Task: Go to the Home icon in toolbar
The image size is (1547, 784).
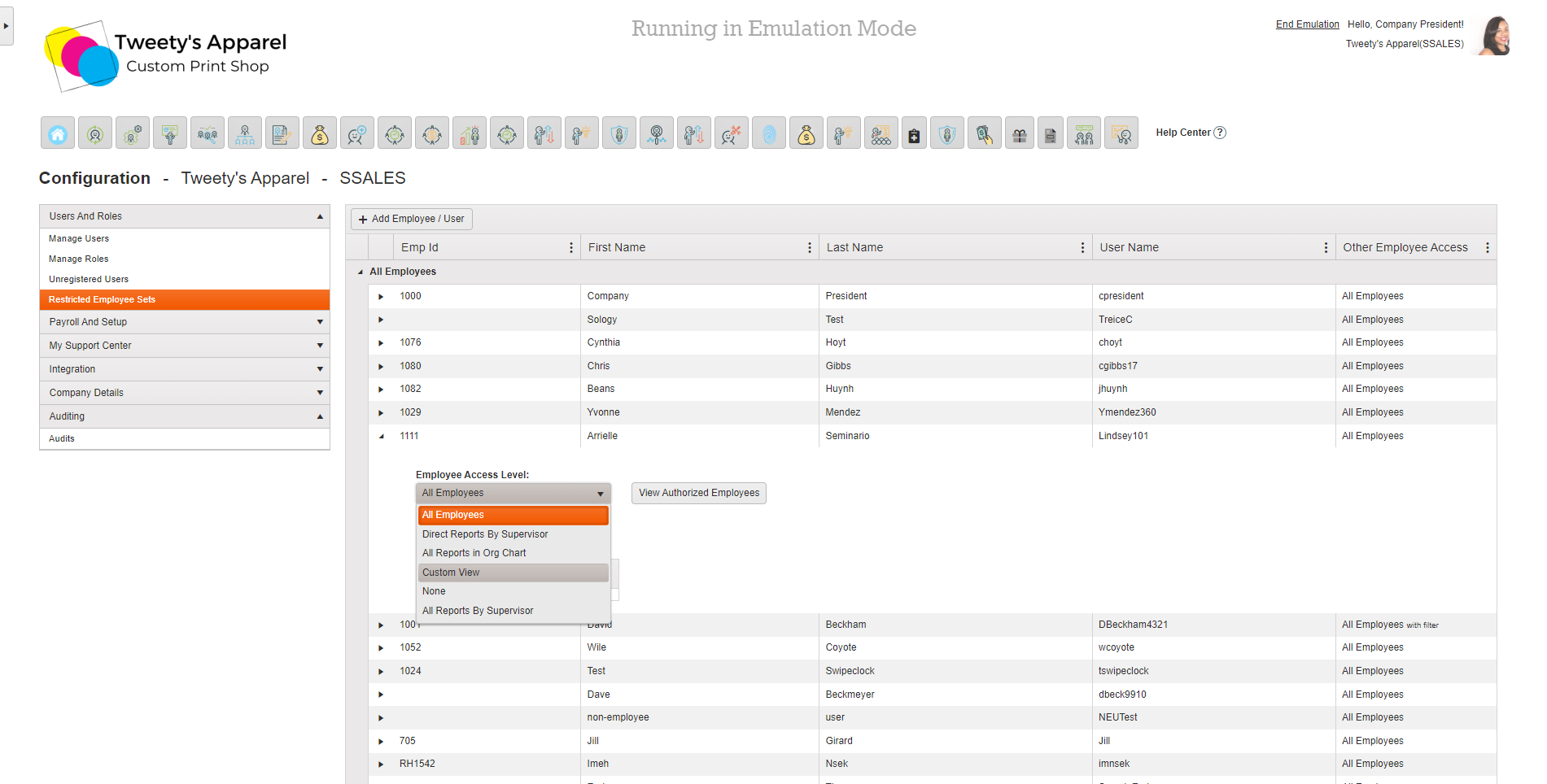Action: [x=58, y=133]
